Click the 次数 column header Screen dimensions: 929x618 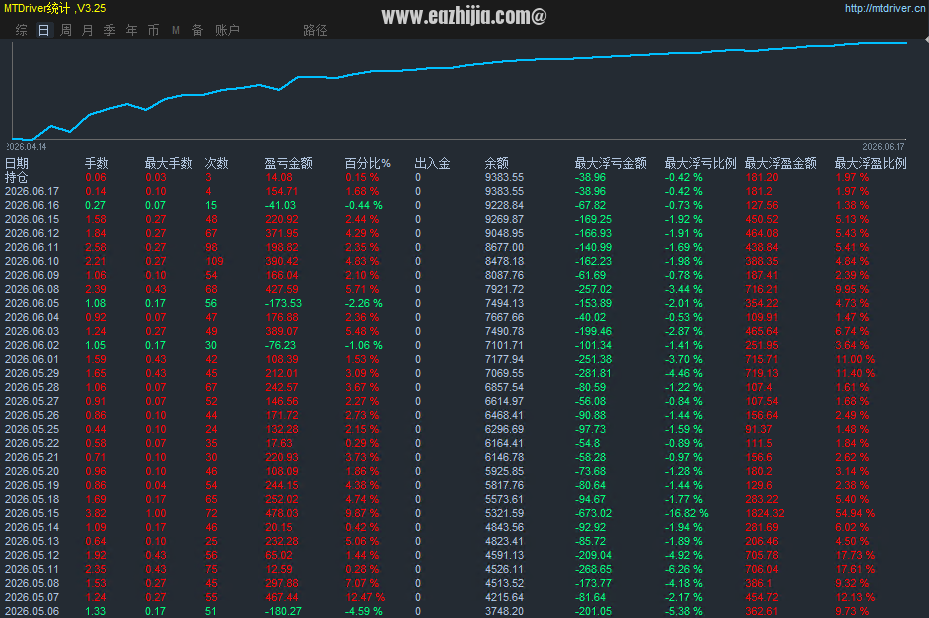click(x=216, y=163)
